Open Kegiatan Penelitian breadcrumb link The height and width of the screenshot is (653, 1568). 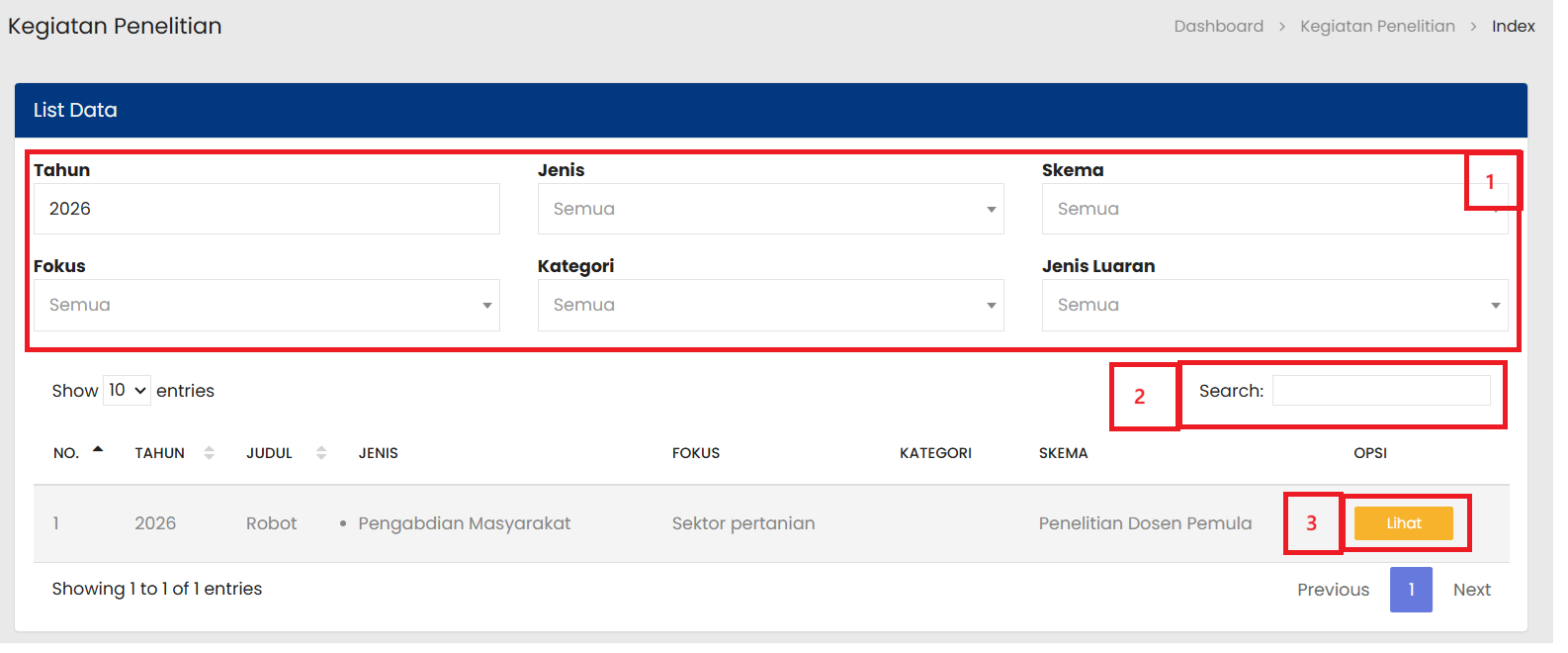tap(1377, 27)
